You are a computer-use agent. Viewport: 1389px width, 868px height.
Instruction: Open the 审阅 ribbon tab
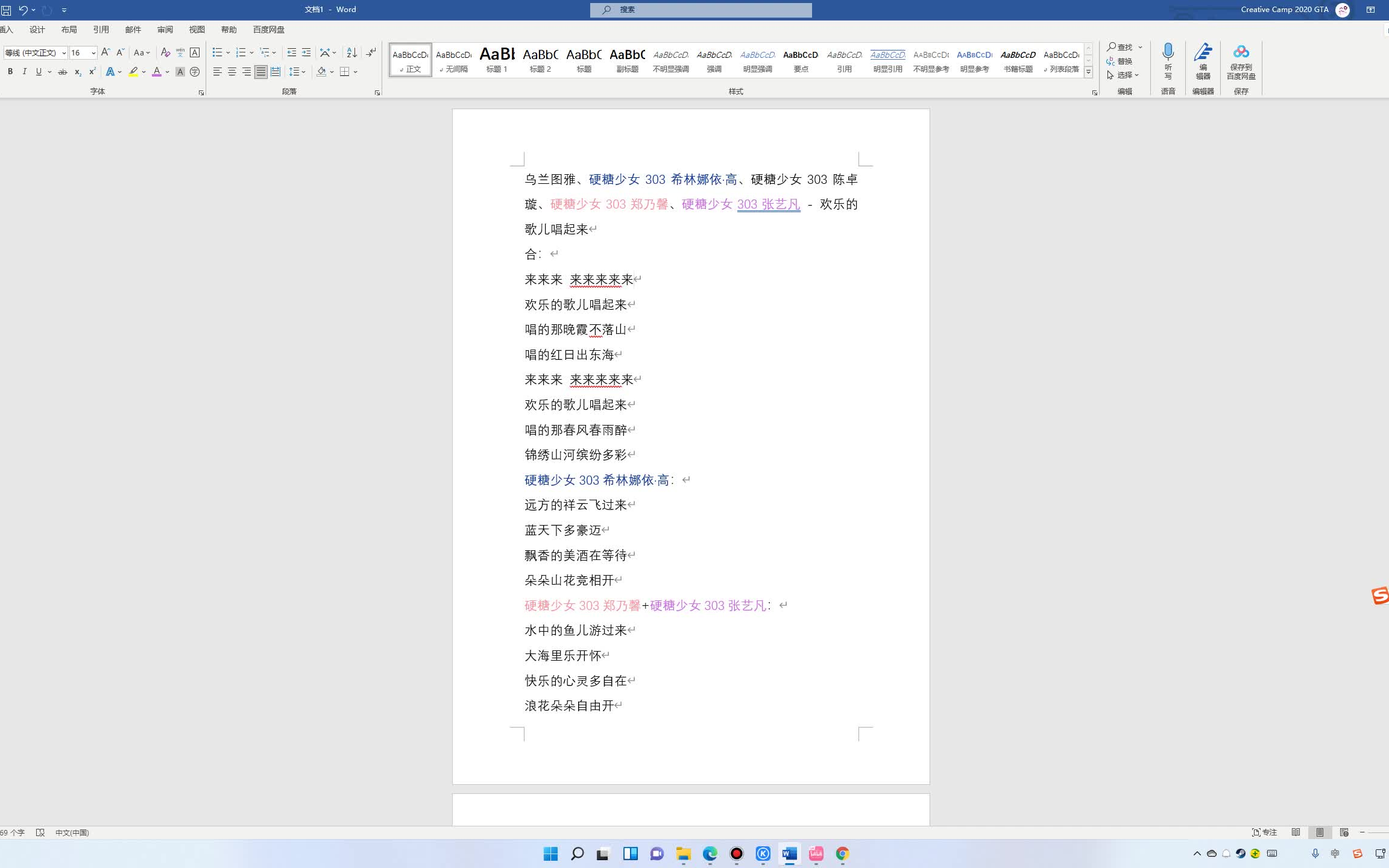165,30
